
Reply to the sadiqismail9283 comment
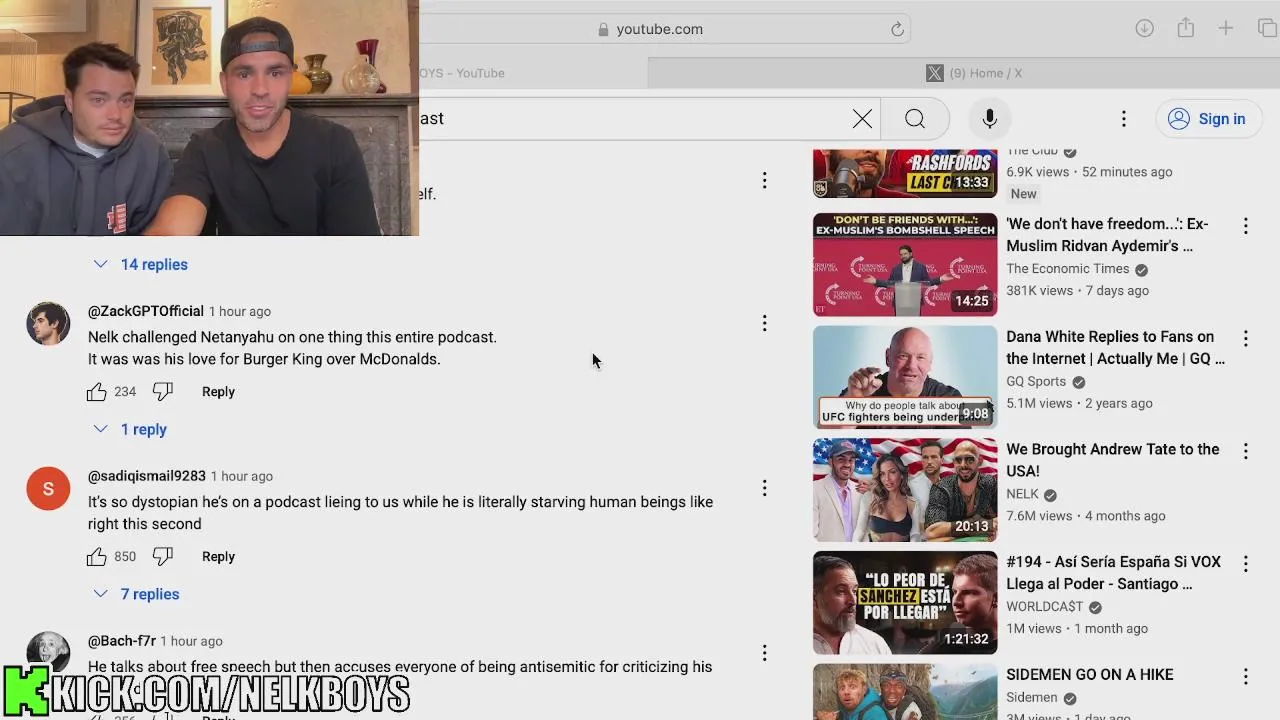[x=218, y=557]
